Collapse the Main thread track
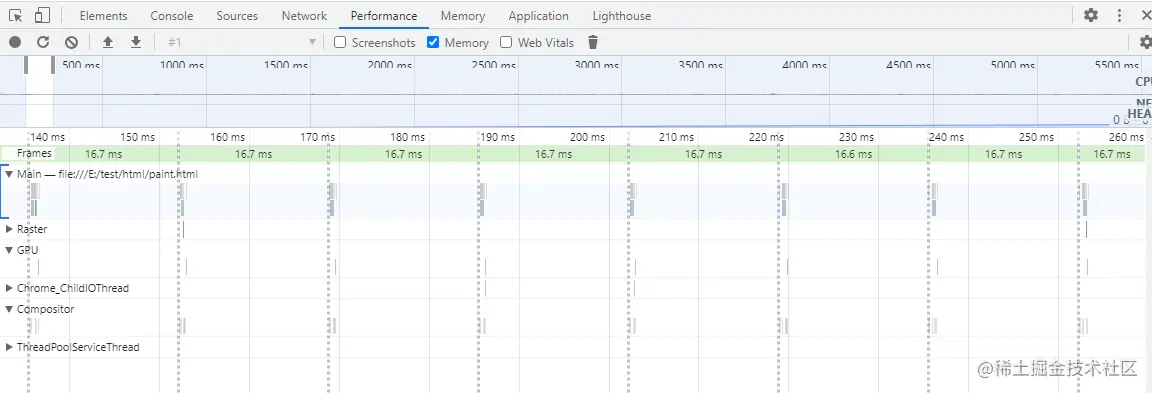 (x=10, y=175)
